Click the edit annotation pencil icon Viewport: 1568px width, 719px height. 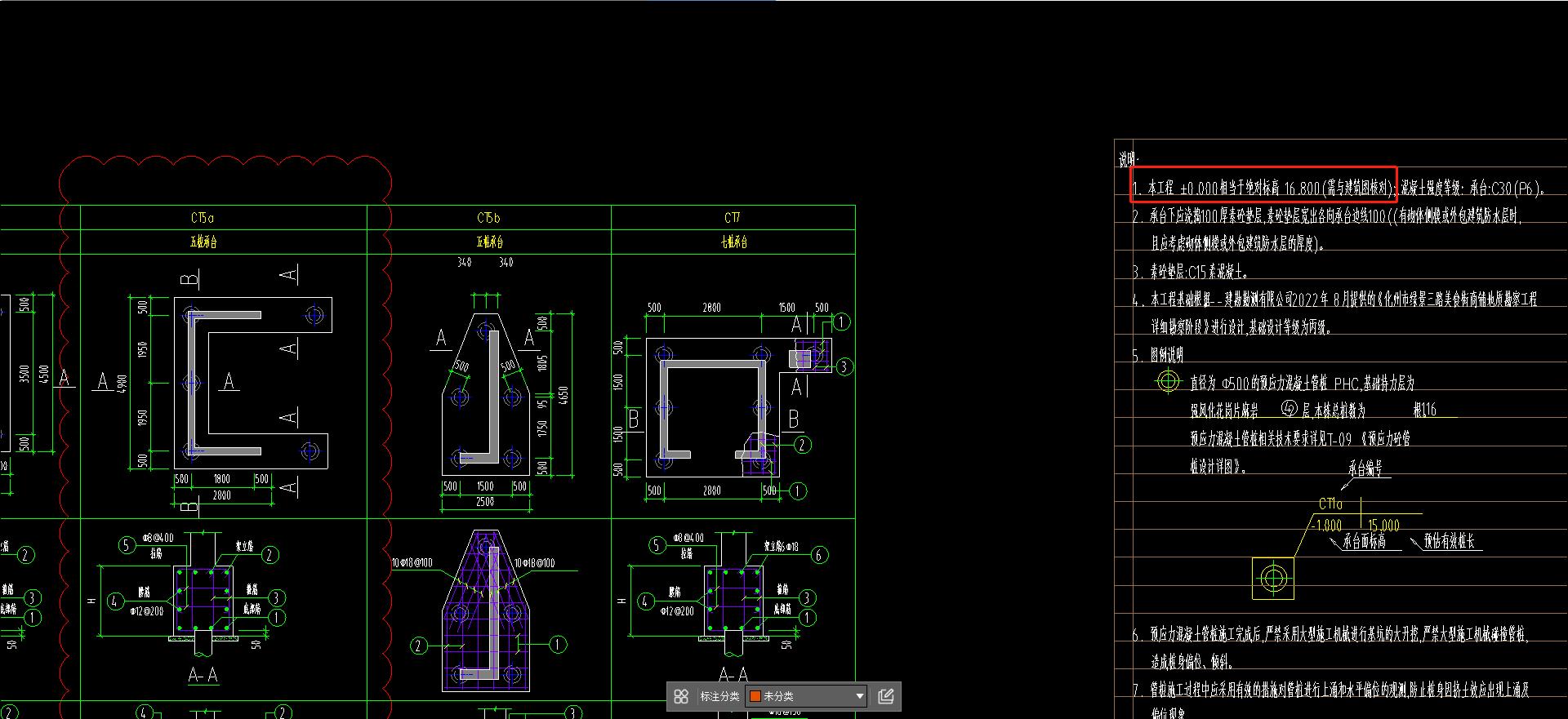pos(886,696)
